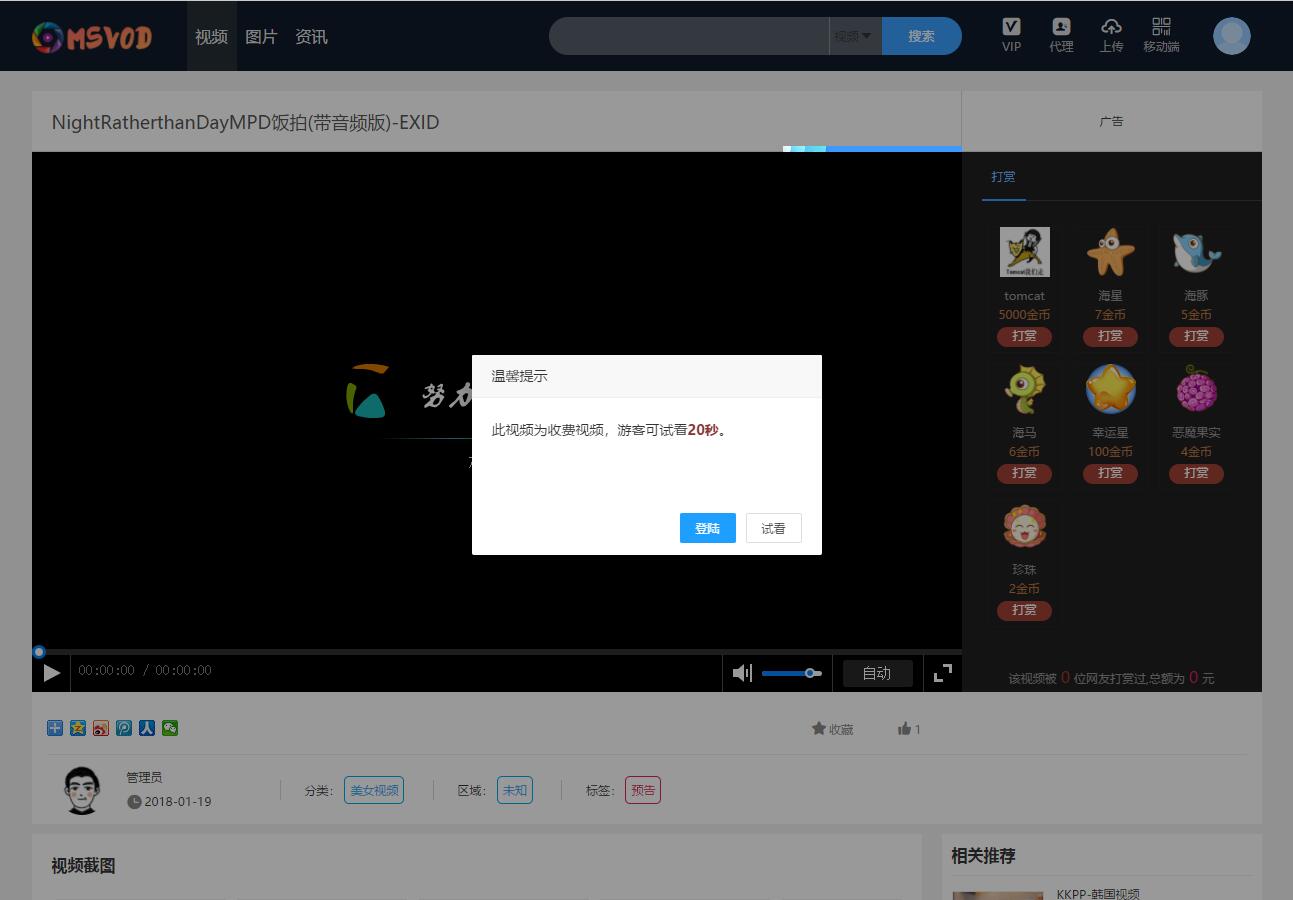Focus the header search input field
Viewport: 1293px width, 900px height.
pos(689,36)
